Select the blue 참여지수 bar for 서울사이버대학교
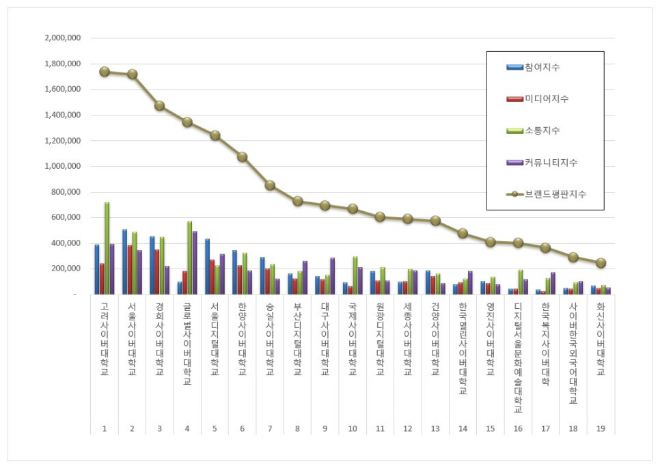Viewport: 660px width, 468px height. point(124,262)
